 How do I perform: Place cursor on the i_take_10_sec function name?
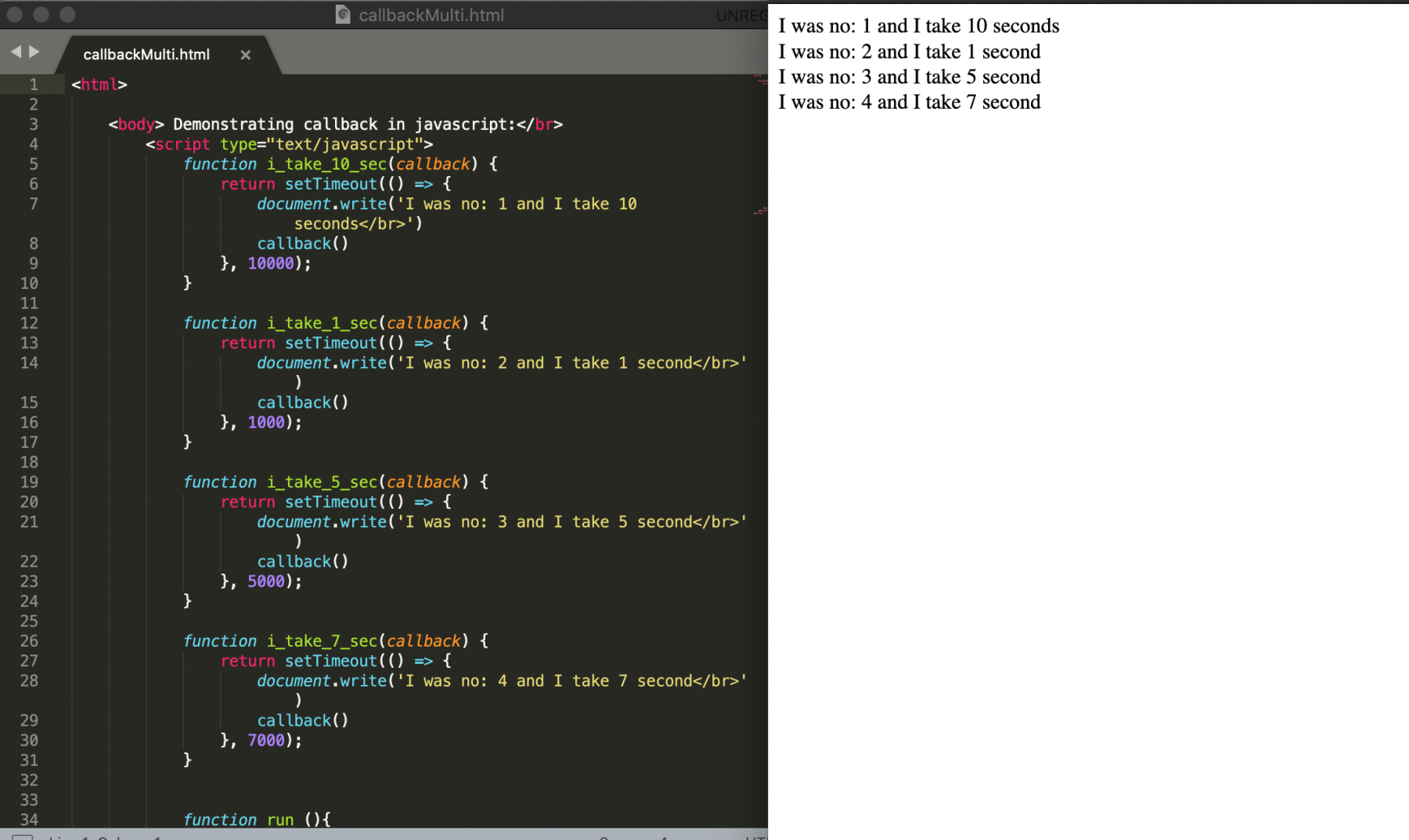pyautogui.click(x=325, y=164)
